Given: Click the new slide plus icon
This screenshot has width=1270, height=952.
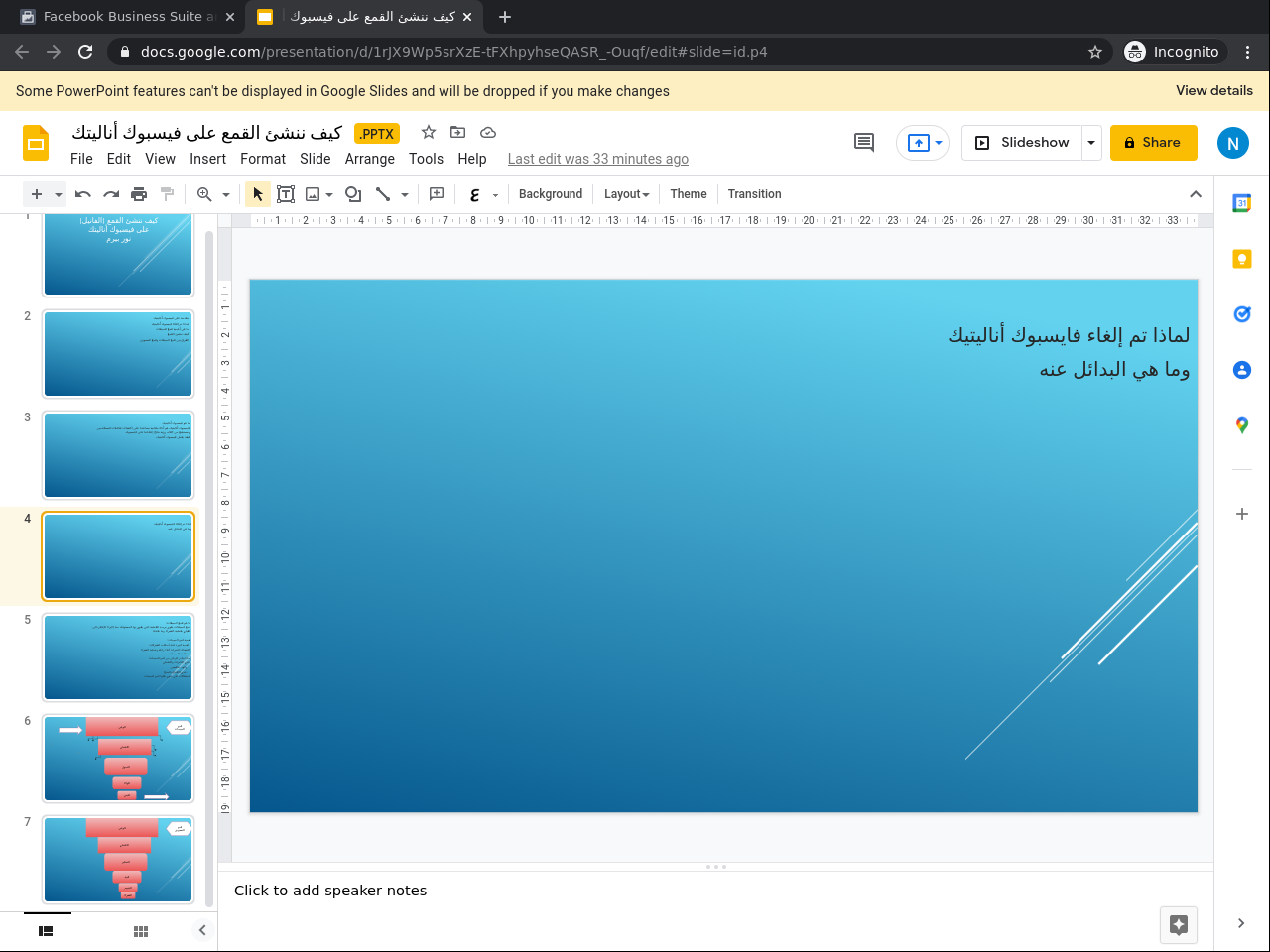Looking at the screenshot, I should tap(37, 194).
